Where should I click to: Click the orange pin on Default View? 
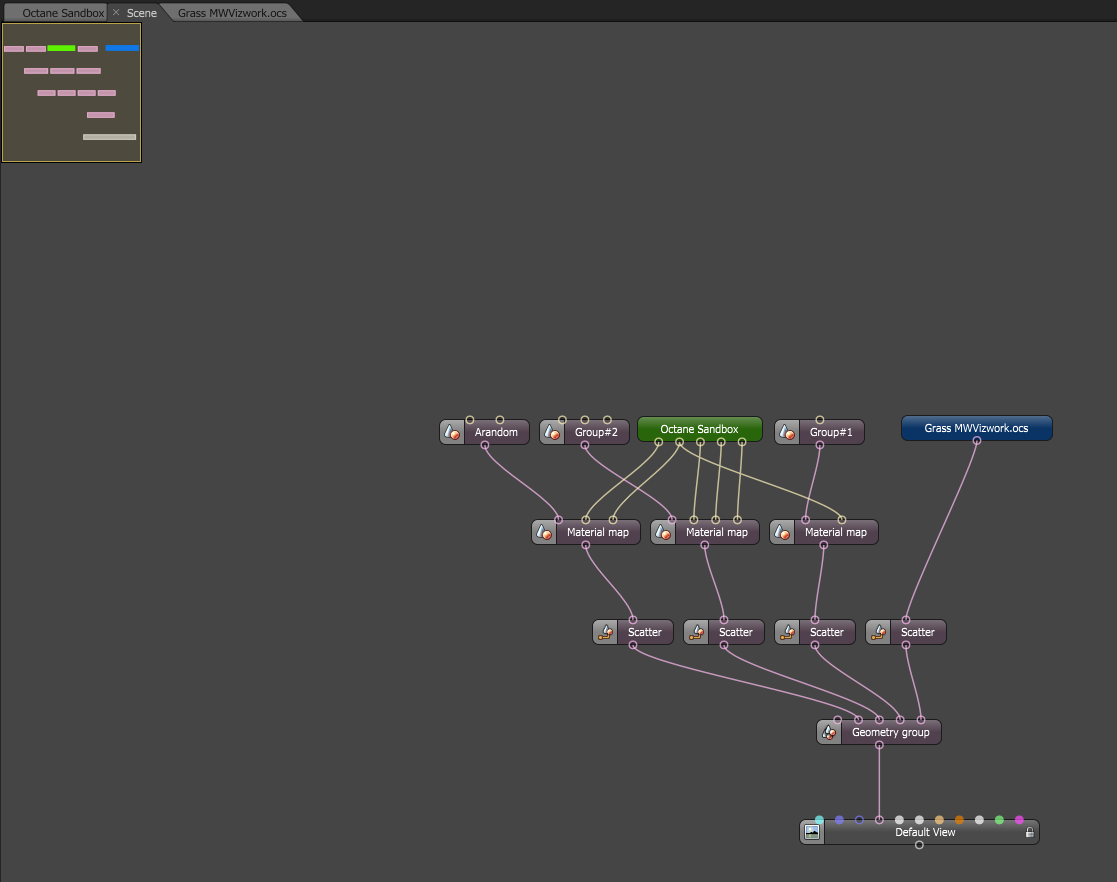tap(959, 820)
